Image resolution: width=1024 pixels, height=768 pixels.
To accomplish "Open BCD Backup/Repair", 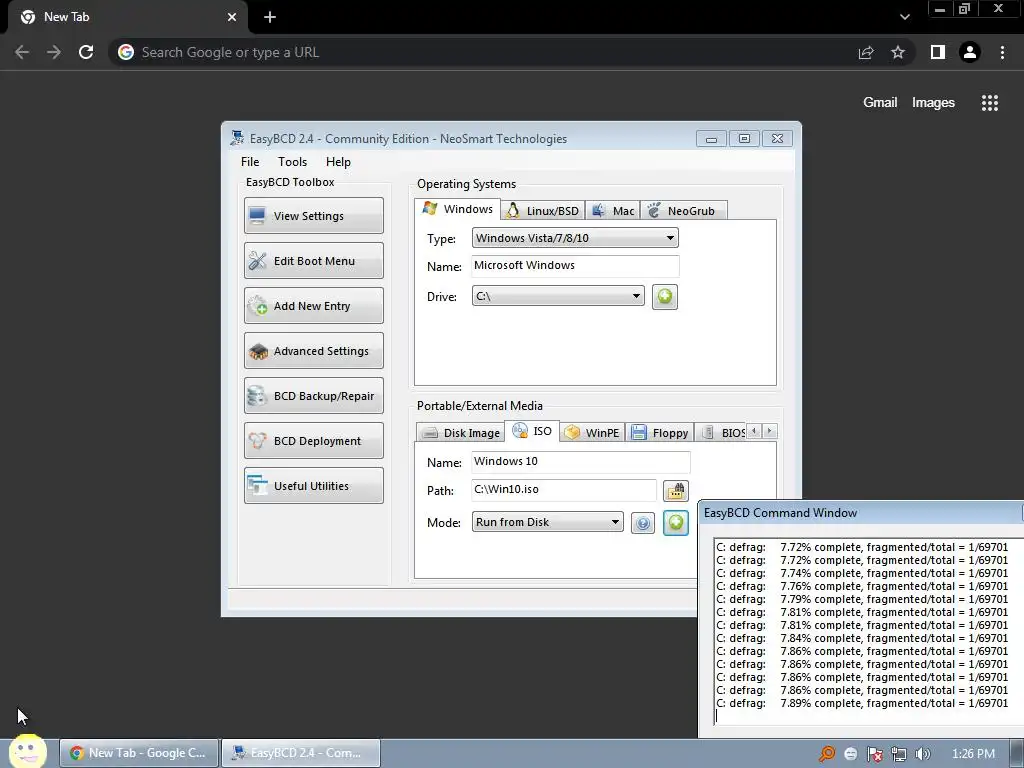I will [313, 396].
